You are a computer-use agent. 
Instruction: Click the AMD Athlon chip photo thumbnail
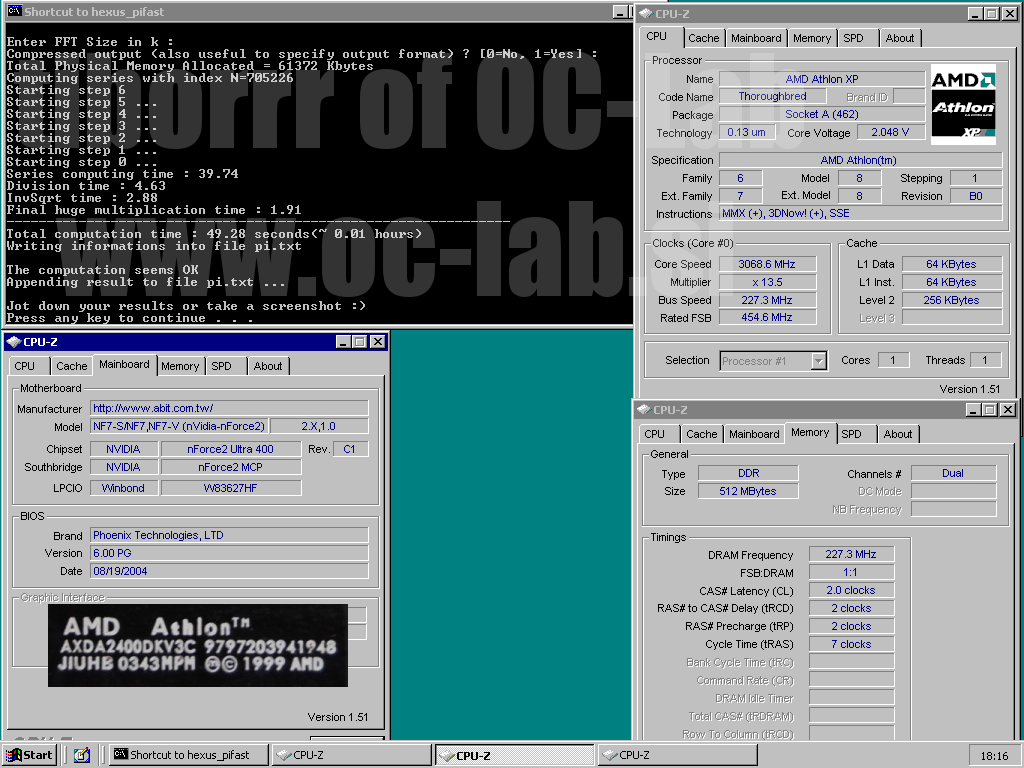click(x=197, y=646)
